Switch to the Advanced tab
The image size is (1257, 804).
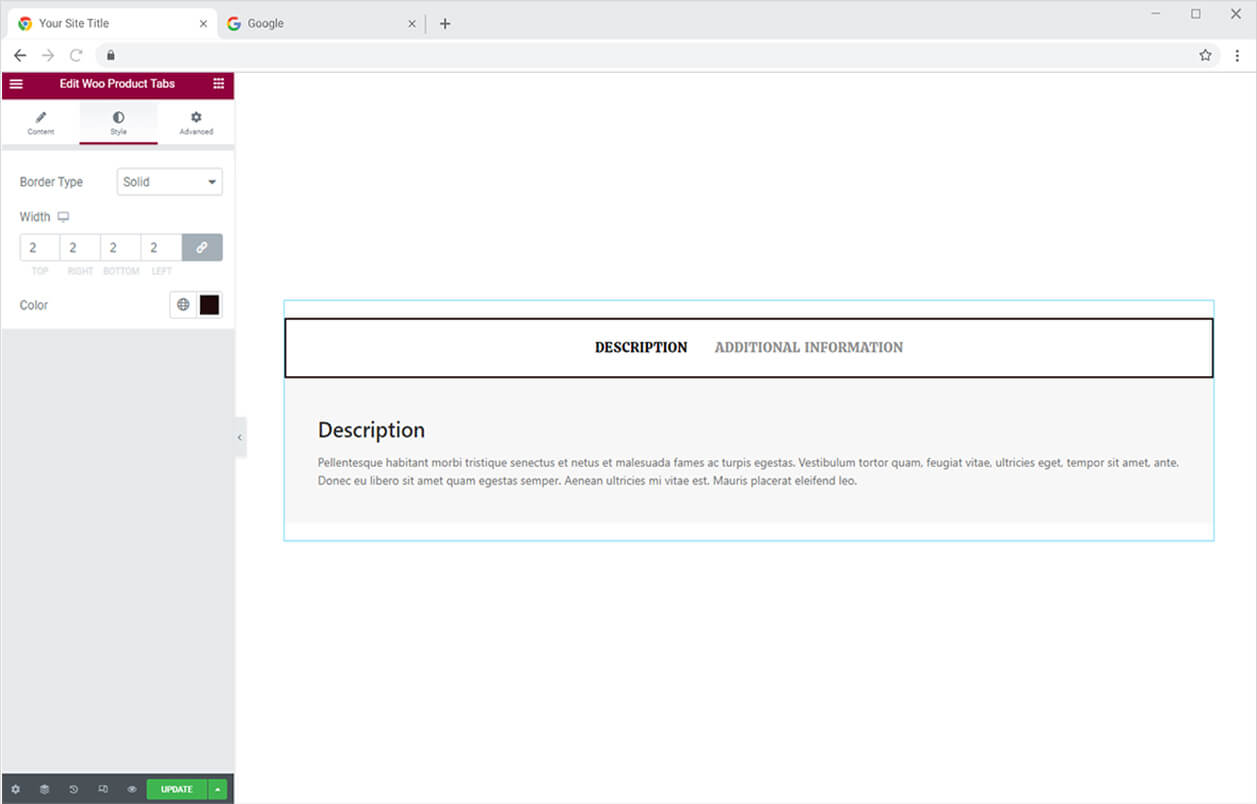click(196, 123)
